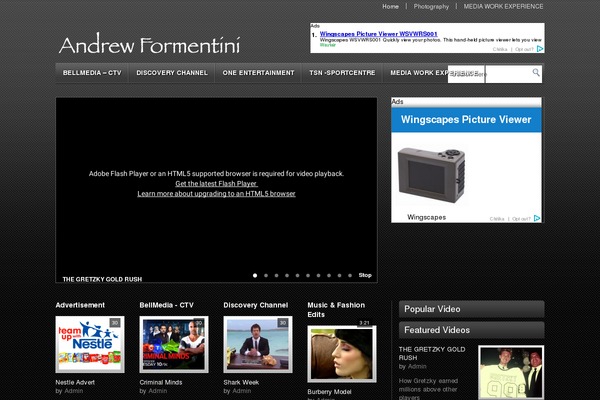Viewport: 600px width, 400px height.
Task: Expand the Popular Video panel
Action: click(471, 309)
